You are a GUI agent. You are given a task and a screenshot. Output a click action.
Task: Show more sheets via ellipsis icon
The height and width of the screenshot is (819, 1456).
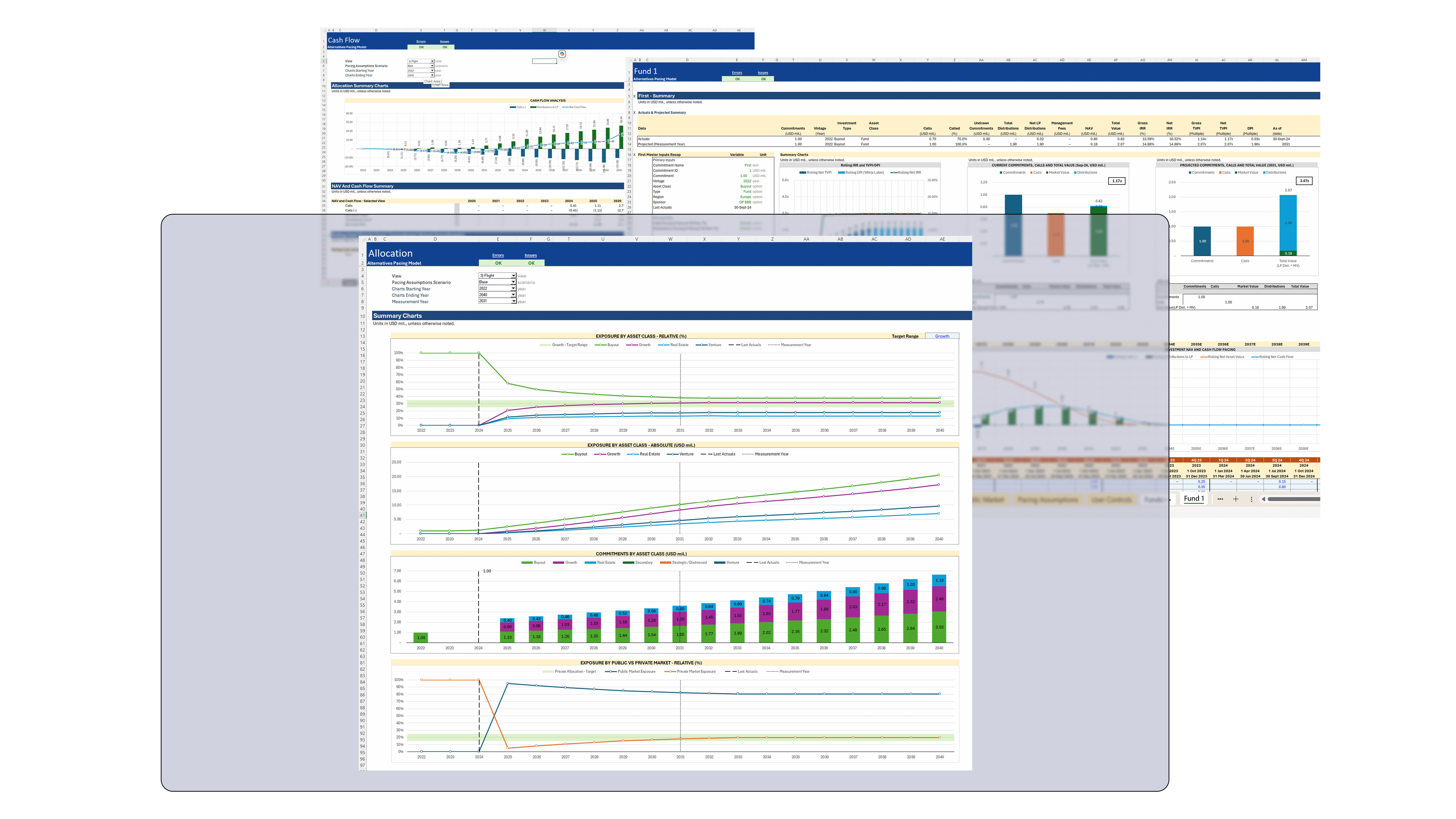point(1220,499)
